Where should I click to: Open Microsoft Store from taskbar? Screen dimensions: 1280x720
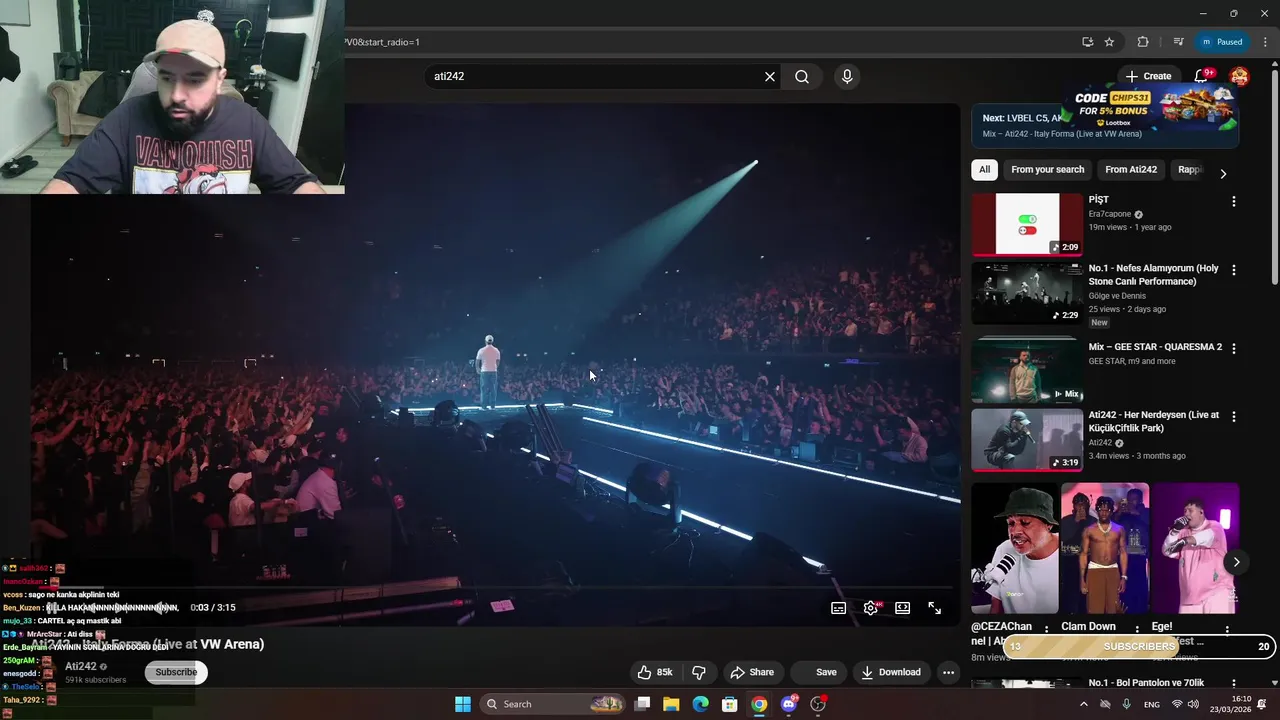pos(730,704)
